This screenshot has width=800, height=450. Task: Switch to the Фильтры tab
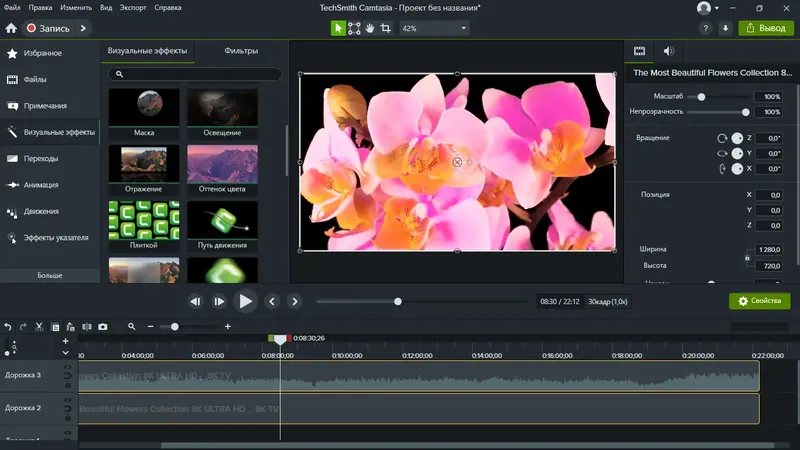(x=241, y=51)
